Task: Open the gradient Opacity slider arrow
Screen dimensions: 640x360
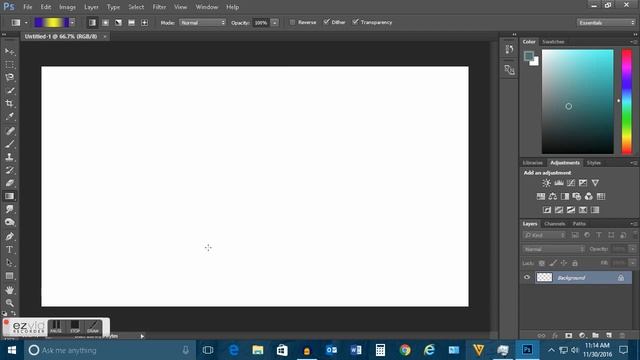Action: point(275,23)
